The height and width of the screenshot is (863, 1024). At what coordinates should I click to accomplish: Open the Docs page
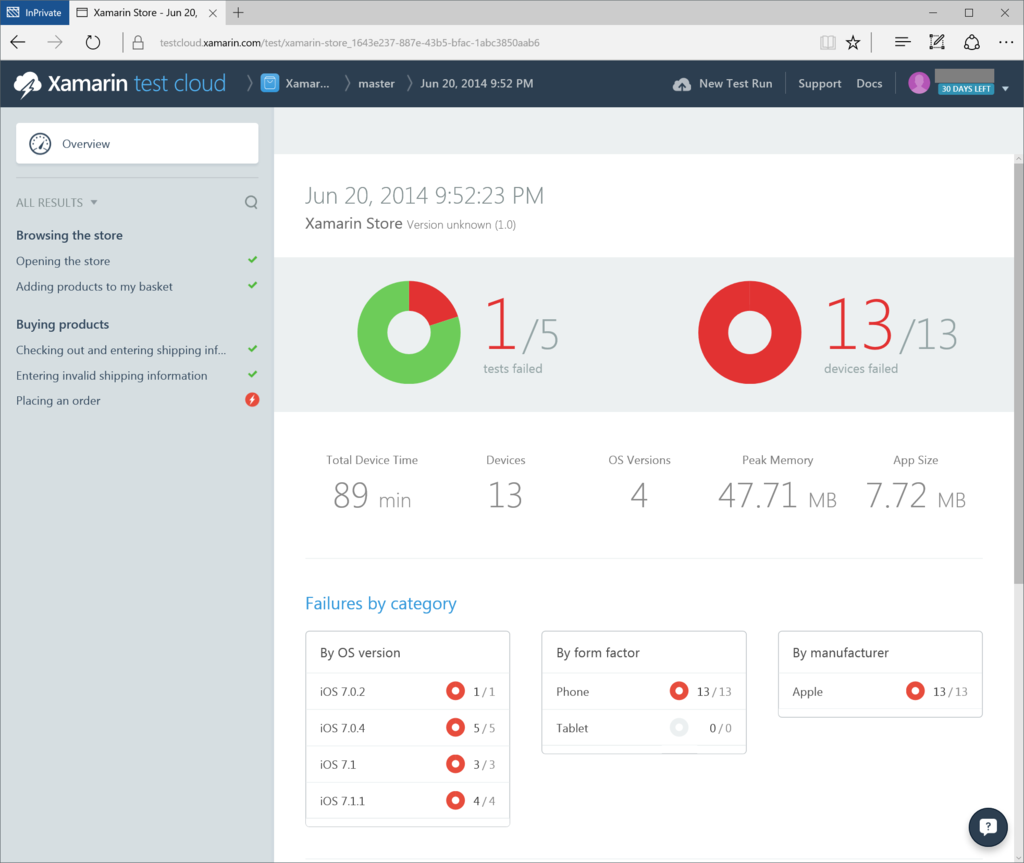pyautogui.click(x=869, y=84)
